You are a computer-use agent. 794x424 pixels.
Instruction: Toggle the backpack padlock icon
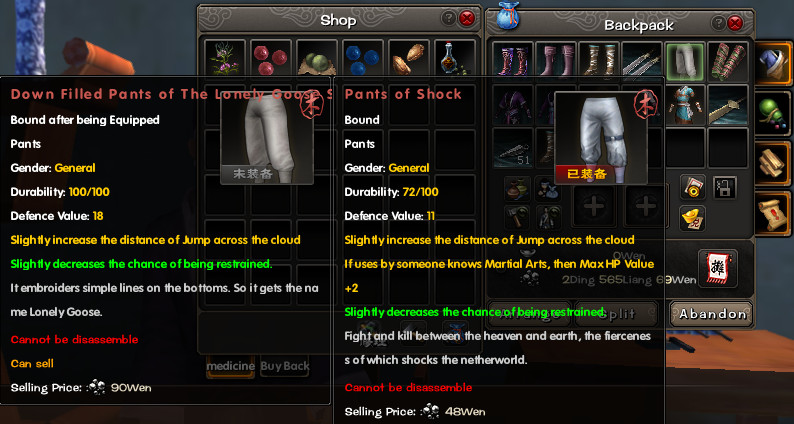(724, 187)
